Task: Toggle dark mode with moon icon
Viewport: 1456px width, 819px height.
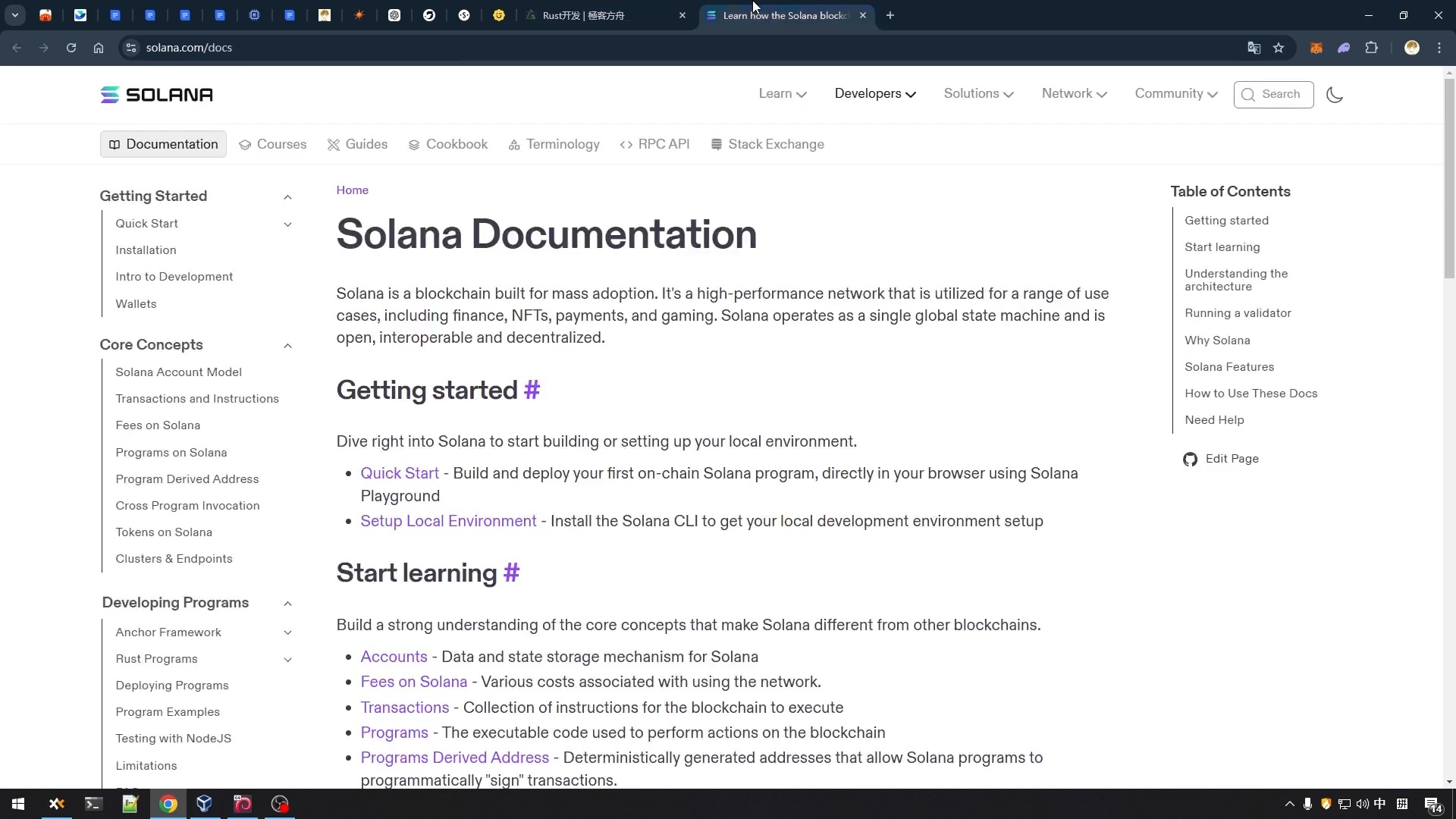Action: pyautogui.click(x=1335, y=95)
